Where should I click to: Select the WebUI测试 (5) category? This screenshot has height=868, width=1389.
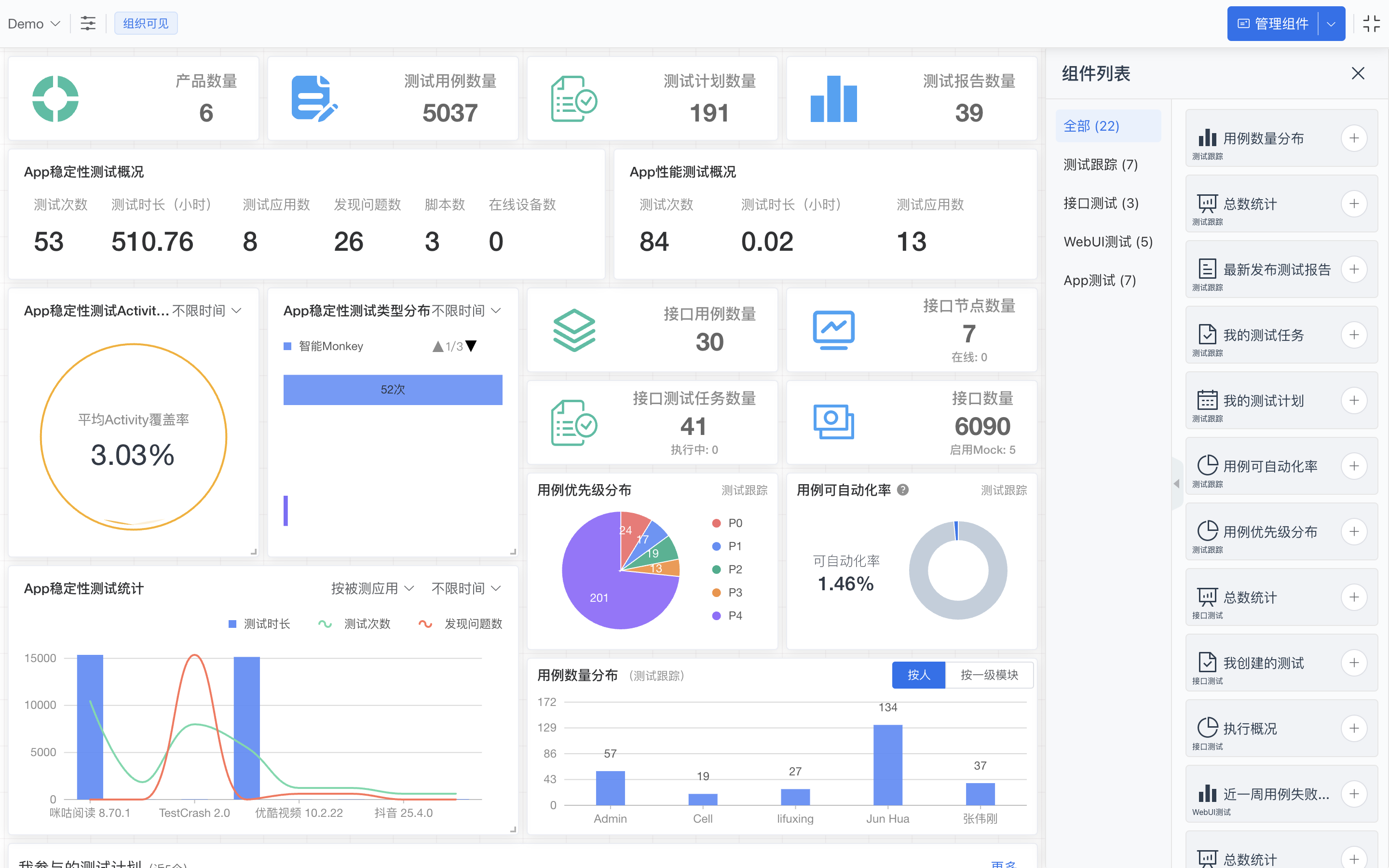pyautogui.click(x=1108, y=242)
